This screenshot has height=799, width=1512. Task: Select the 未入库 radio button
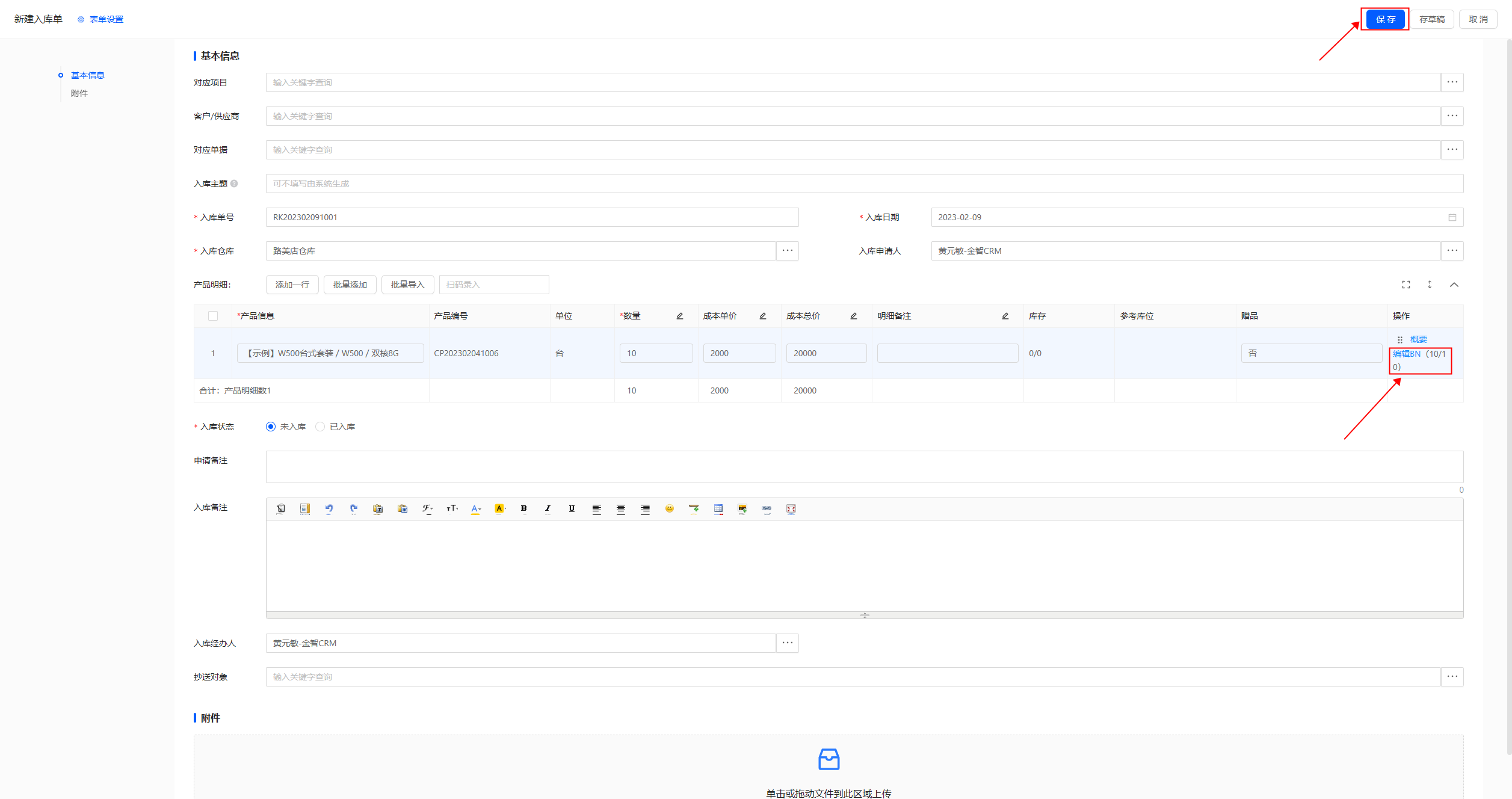pyautogui.click(x=271, y=427)
